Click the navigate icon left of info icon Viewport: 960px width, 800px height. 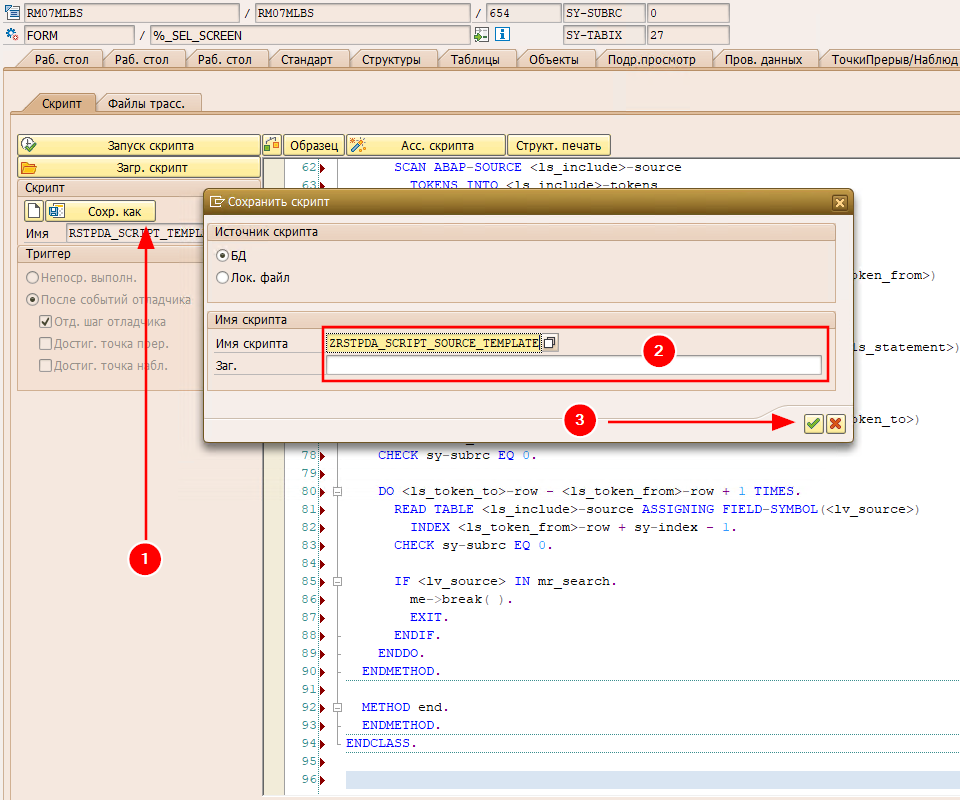[x=482, y=35]
